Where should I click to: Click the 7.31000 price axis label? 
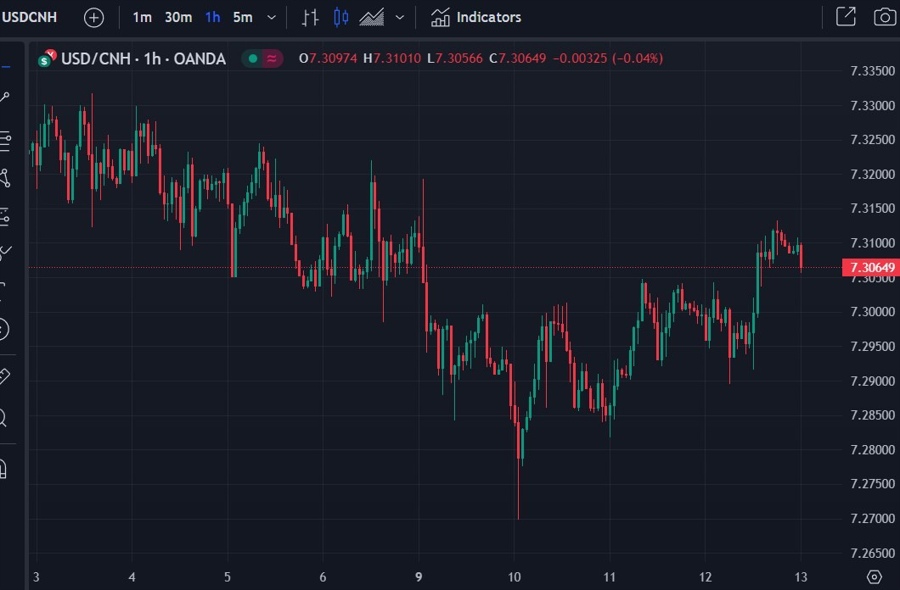(872, 243)
